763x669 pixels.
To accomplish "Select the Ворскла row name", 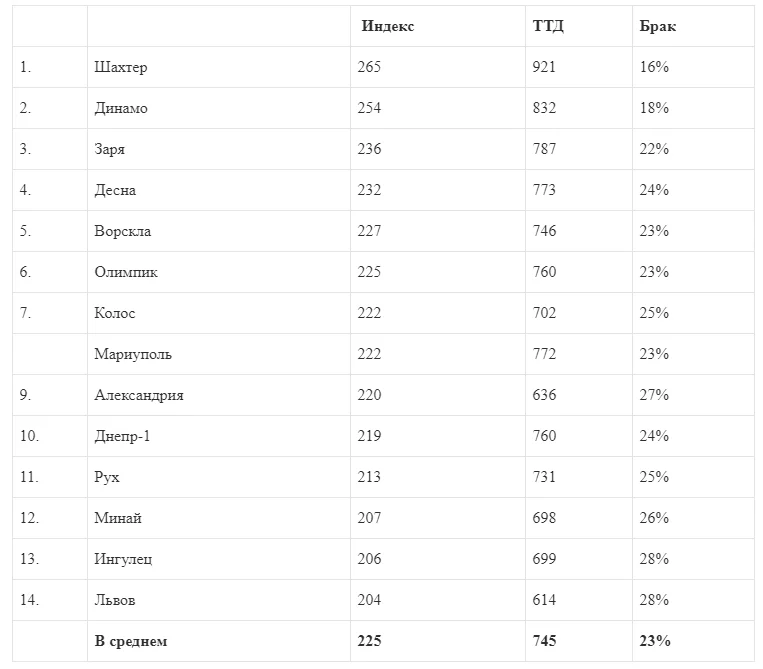I will pyautogui.click(x=123, y=231).
